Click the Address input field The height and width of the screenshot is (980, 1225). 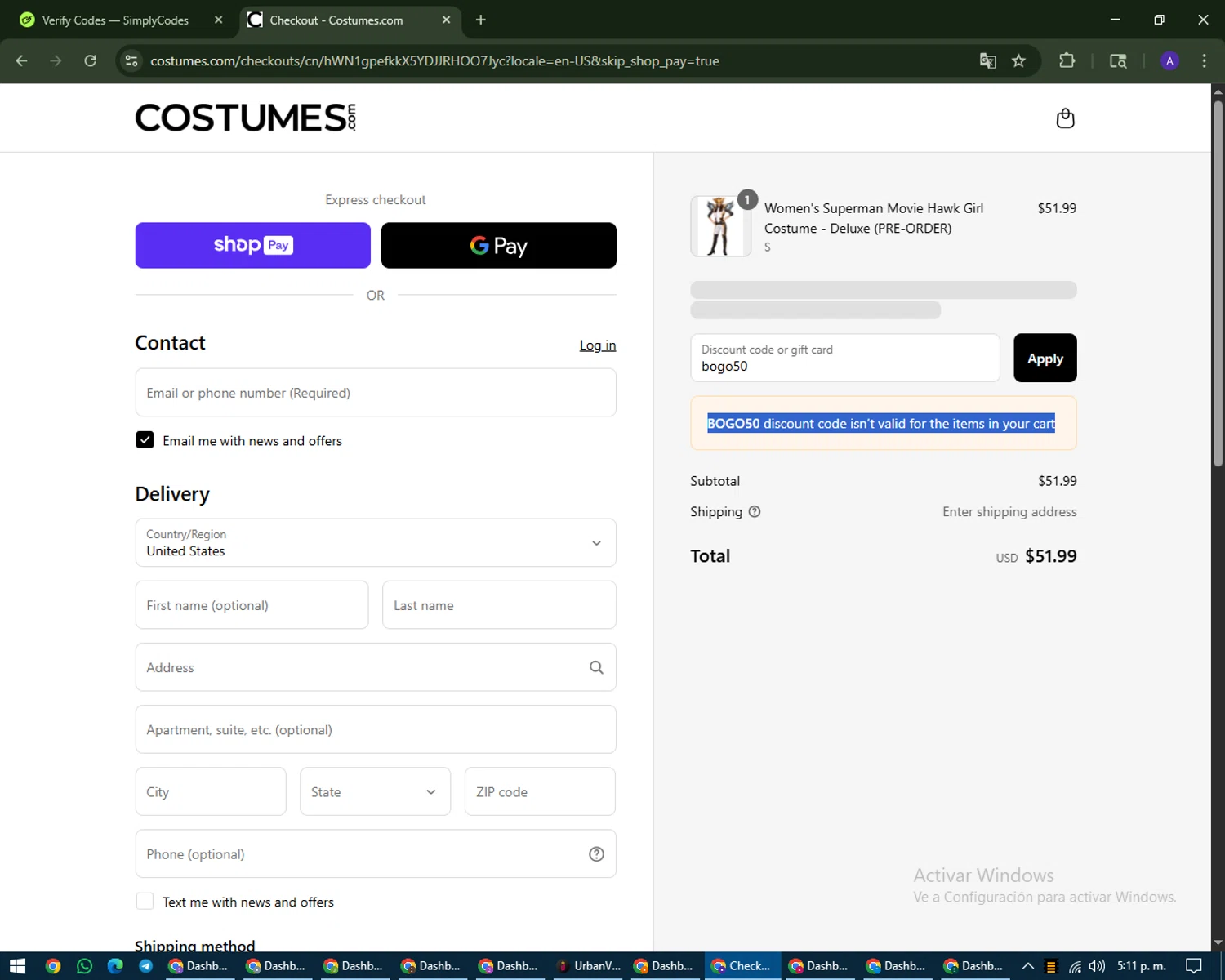(376, 667)
